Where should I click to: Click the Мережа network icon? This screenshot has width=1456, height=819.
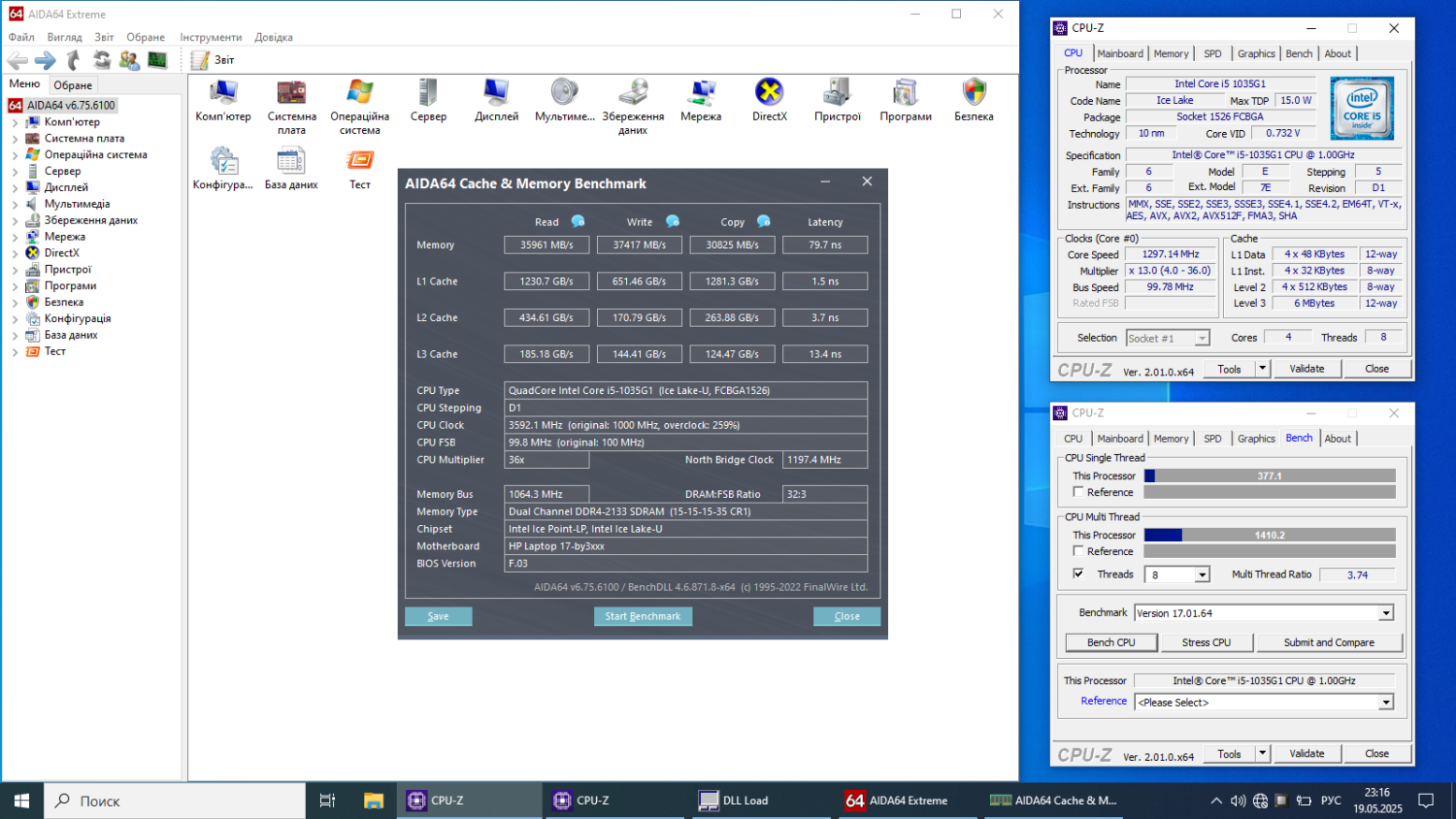point(700,93)
